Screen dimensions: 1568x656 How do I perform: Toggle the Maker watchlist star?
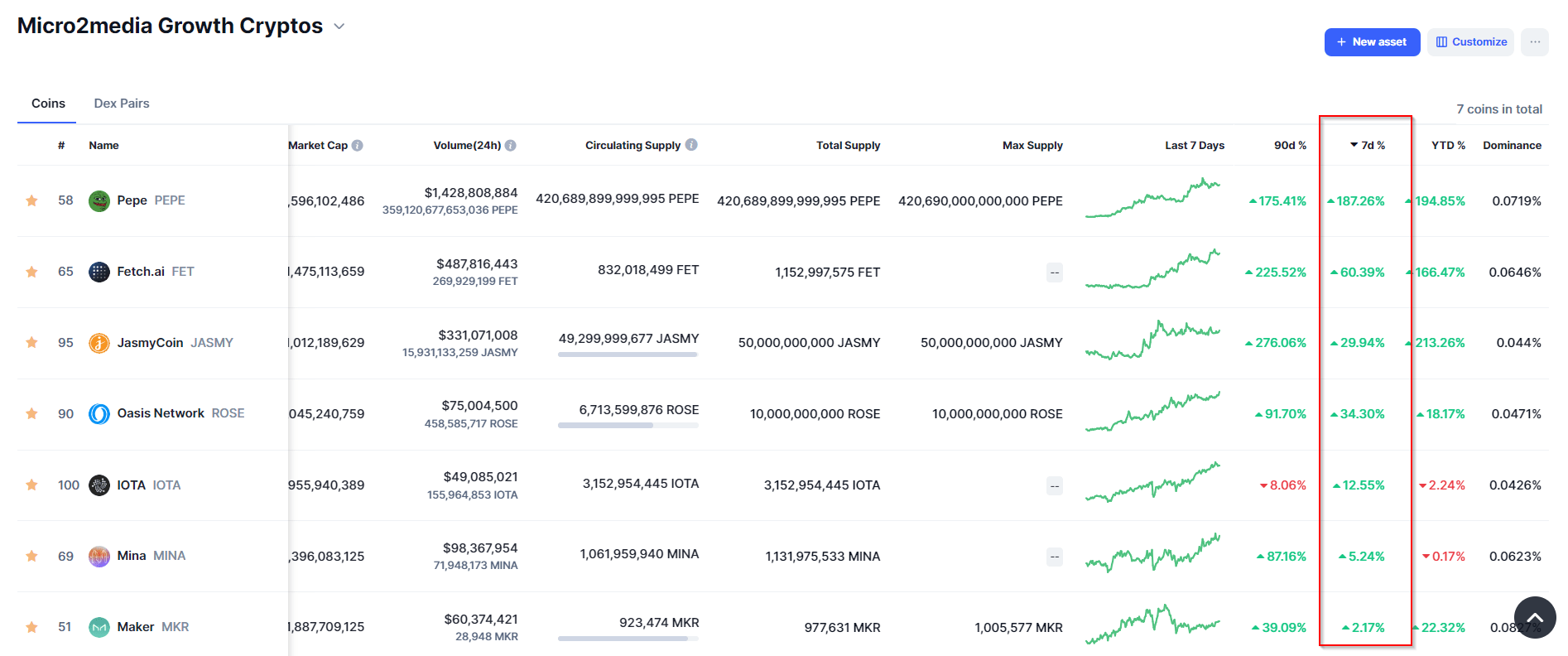31,627
